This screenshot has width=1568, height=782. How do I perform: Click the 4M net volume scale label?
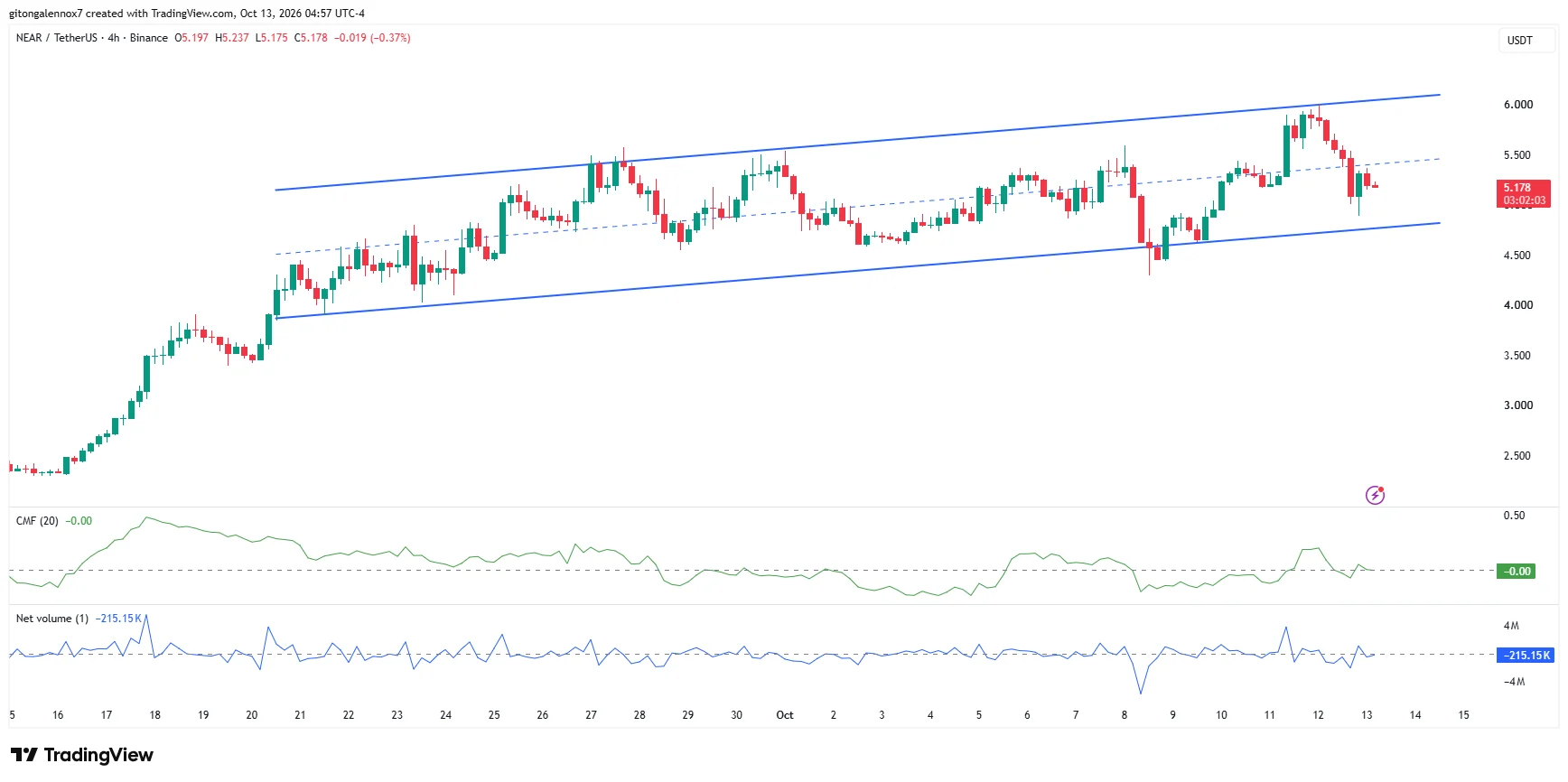pyautogui.click(x=1511, y=626)
